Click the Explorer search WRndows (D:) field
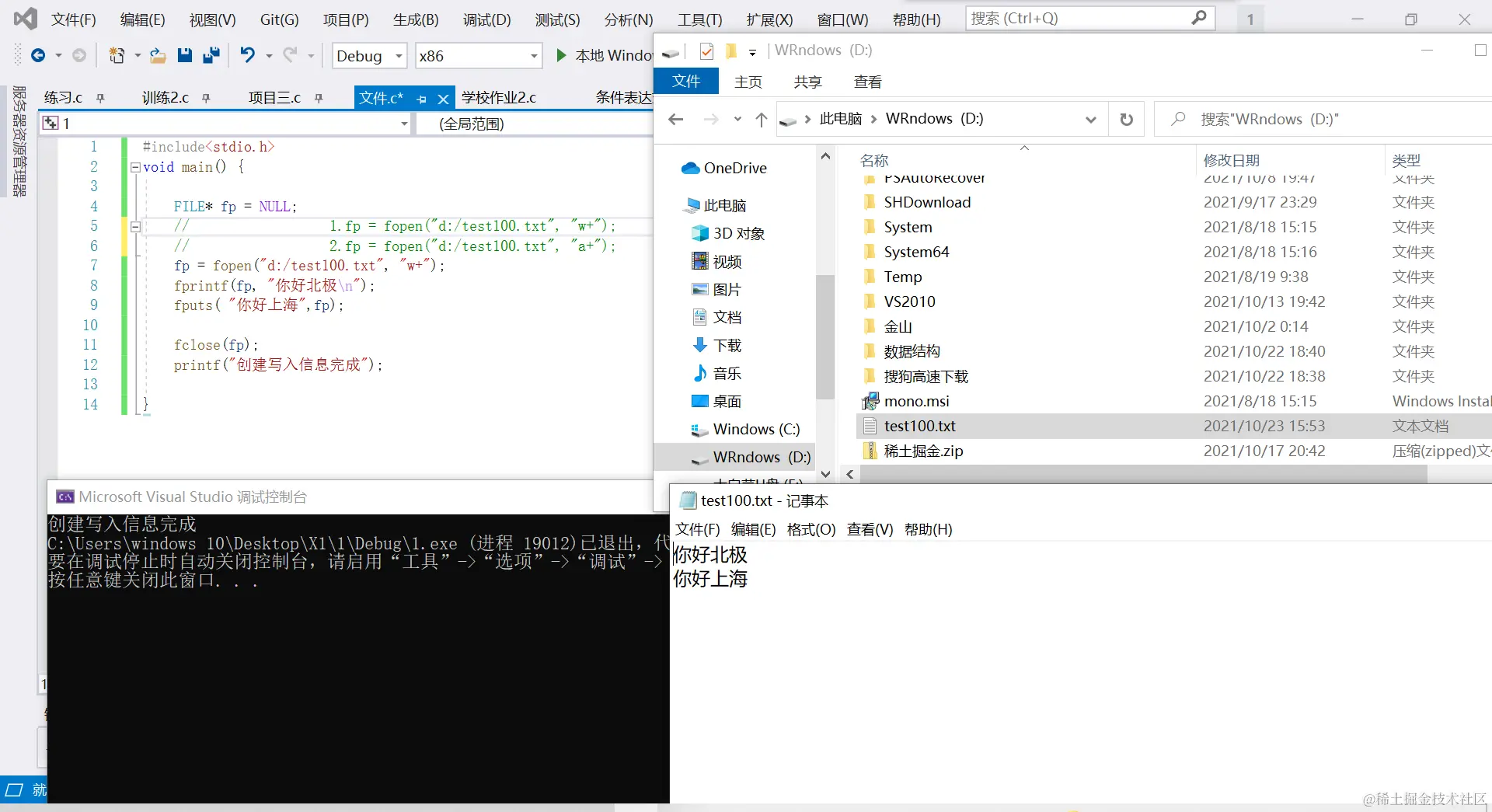Screen dimensions: 1492x812 point(1323,119)
